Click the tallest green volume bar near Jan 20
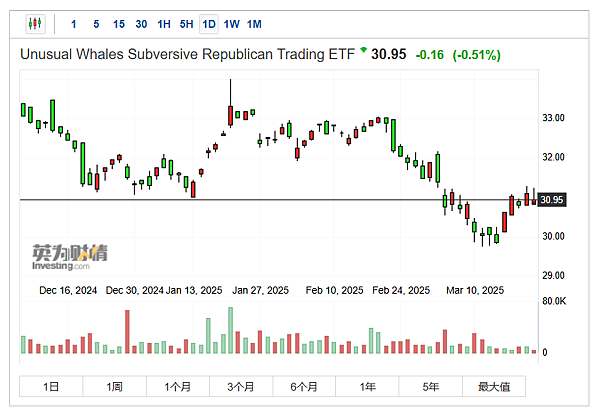600x417 pixels. point(230,330)
